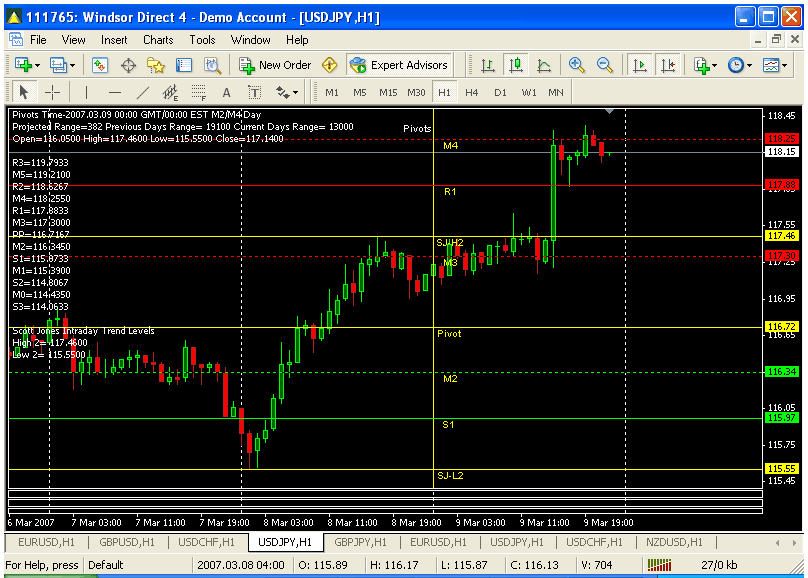
Task: Open the Navigator favorites folder icon
Action: tap(156, 65)
